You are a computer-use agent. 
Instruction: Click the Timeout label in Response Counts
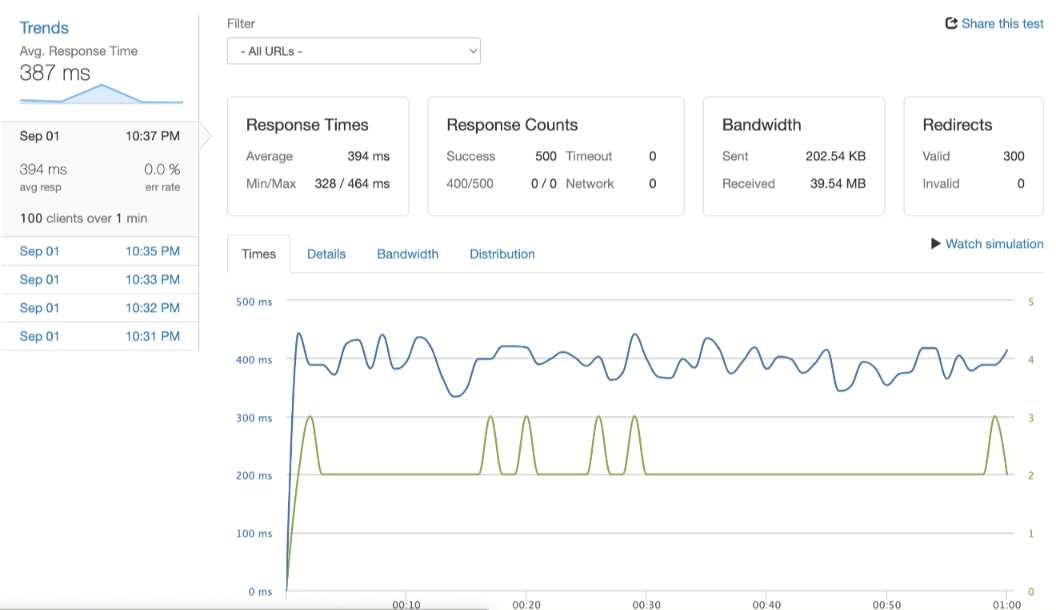tap(589, 156)
